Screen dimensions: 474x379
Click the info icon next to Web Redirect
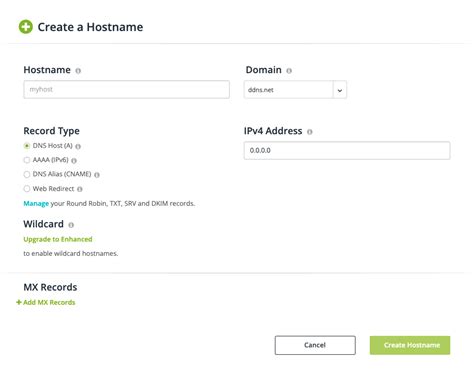[x=80, y=189]
